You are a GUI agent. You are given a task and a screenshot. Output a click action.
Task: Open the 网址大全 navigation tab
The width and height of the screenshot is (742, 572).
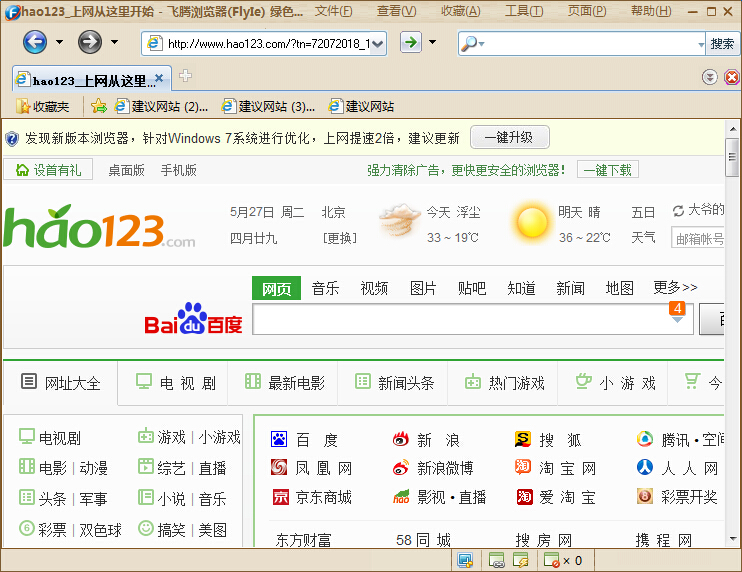tap(61, 382)
